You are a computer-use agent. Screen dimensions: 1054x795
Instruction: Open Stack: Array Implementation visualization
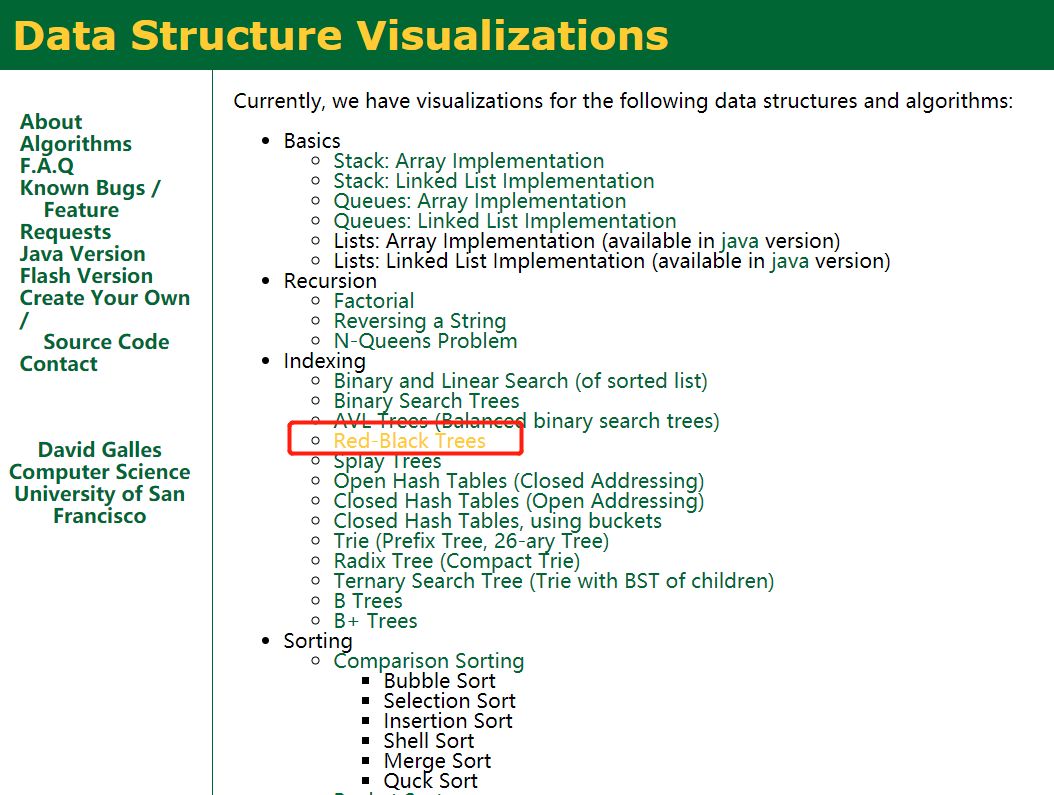[x=469, y=161]
